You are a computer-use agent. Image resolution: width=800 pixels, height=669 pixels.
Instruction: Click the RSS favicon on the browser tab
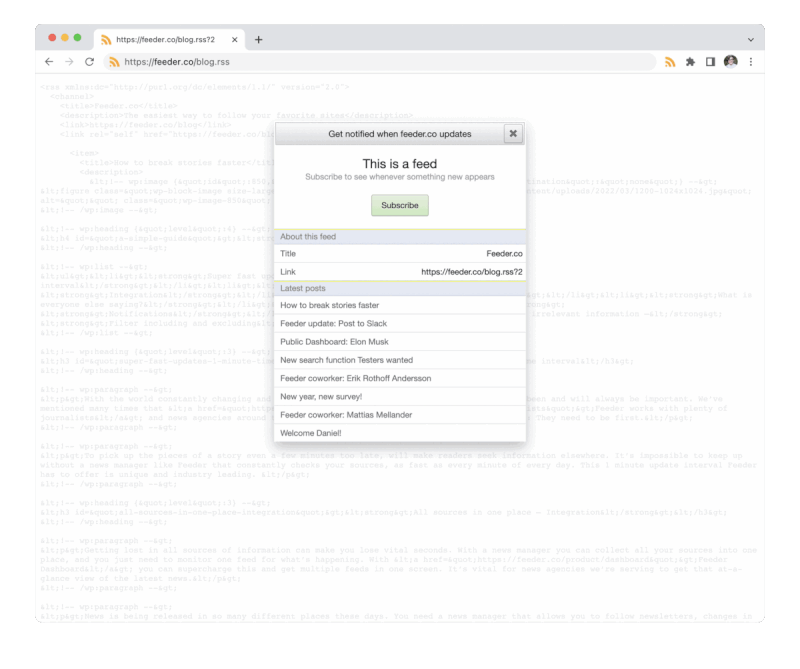pyautogui.click(x=104, y=38)
